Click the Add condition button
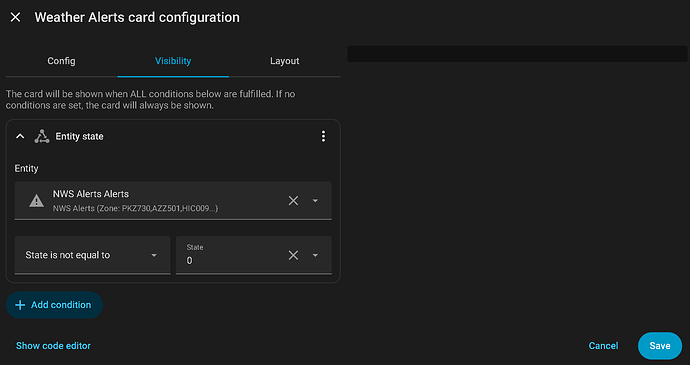 (54, 305)
